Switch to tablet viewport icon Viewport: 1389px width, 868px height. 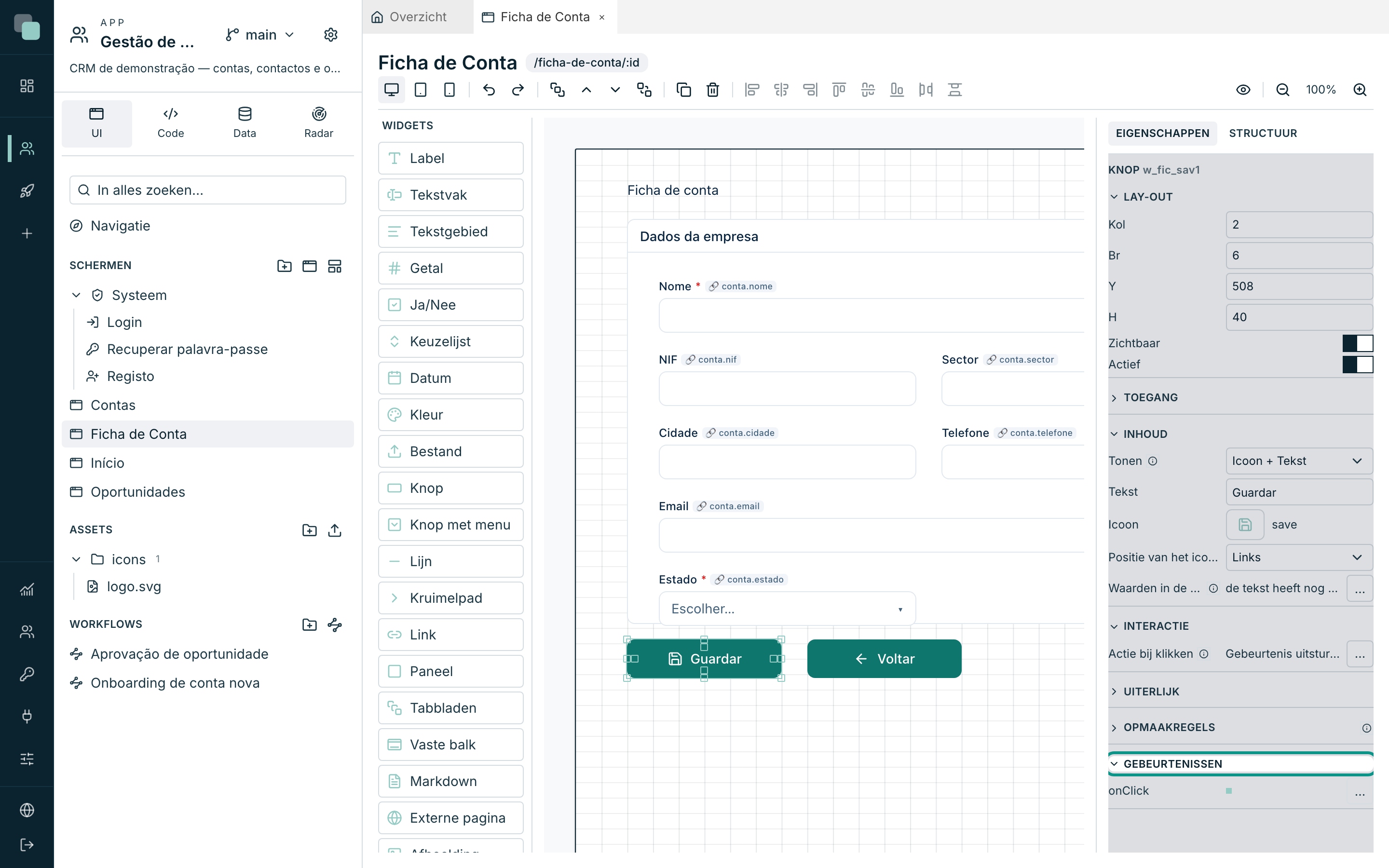pyautogui.click(x=420, y=90)
